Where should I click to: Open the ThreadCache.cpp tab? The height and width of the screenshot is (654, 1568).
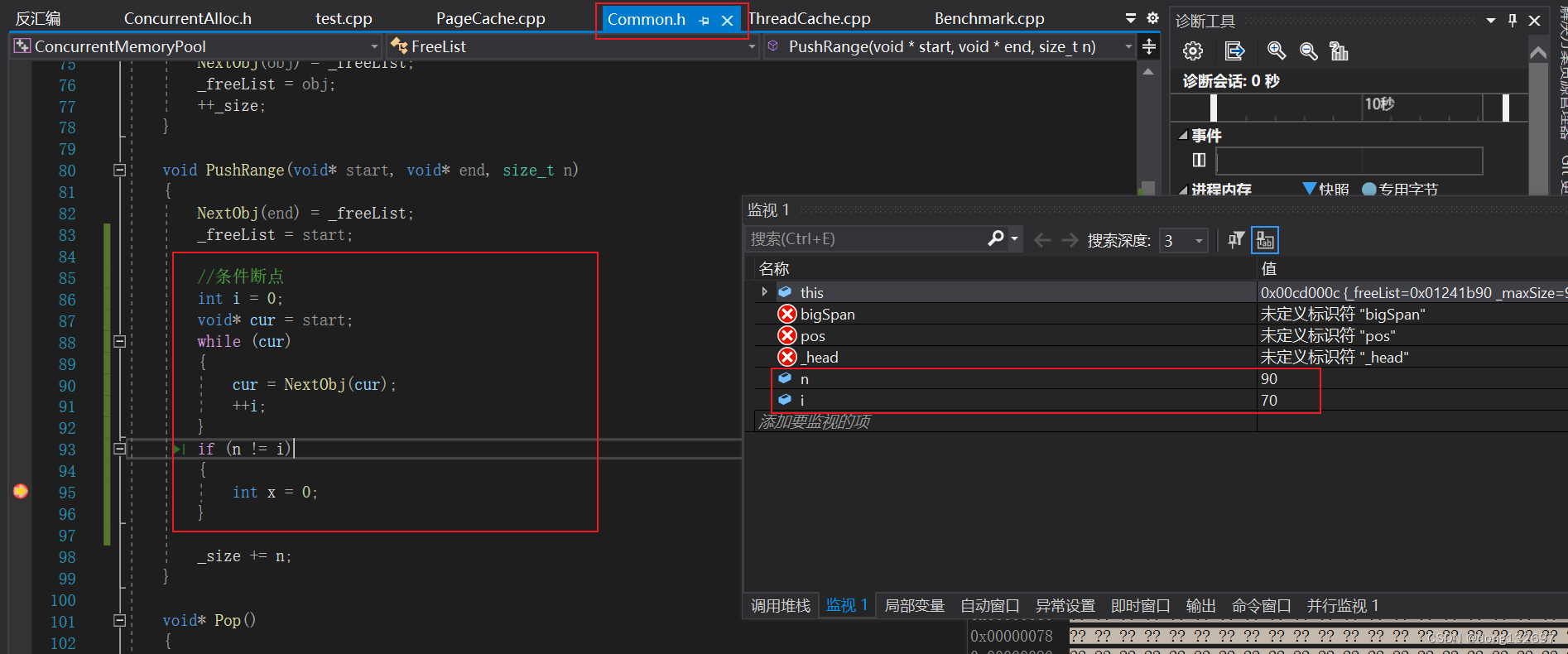click(x=810, y=18)
